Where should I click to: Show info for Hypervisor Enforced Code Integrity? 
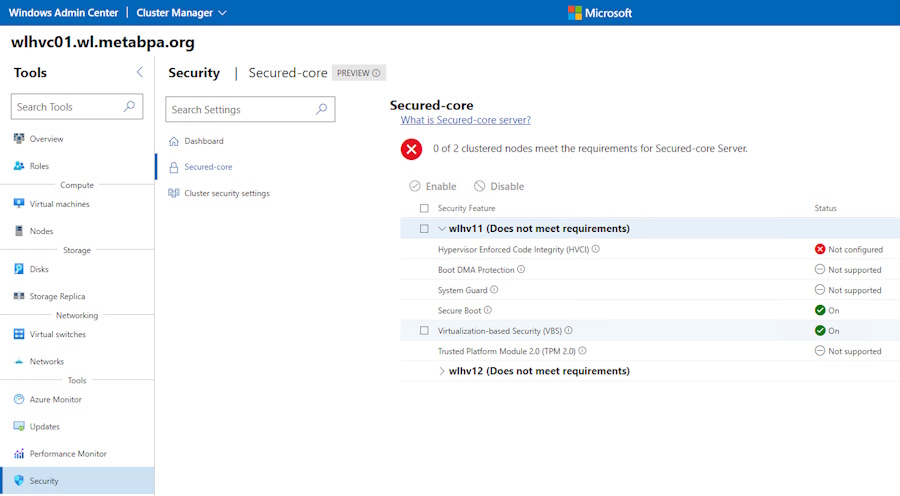click(x=596, y=249)
